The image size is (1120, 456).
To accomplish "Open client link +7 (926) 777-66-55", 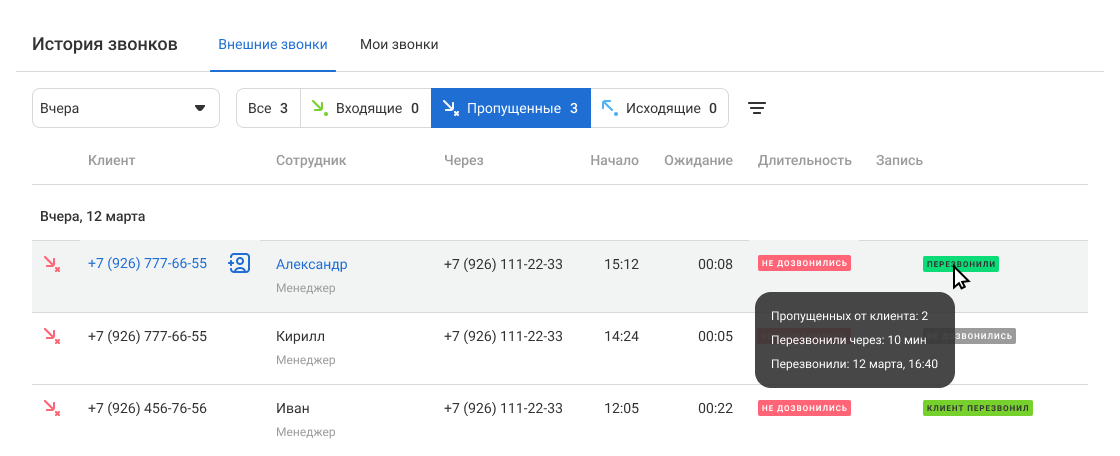I will pos(147,264).
